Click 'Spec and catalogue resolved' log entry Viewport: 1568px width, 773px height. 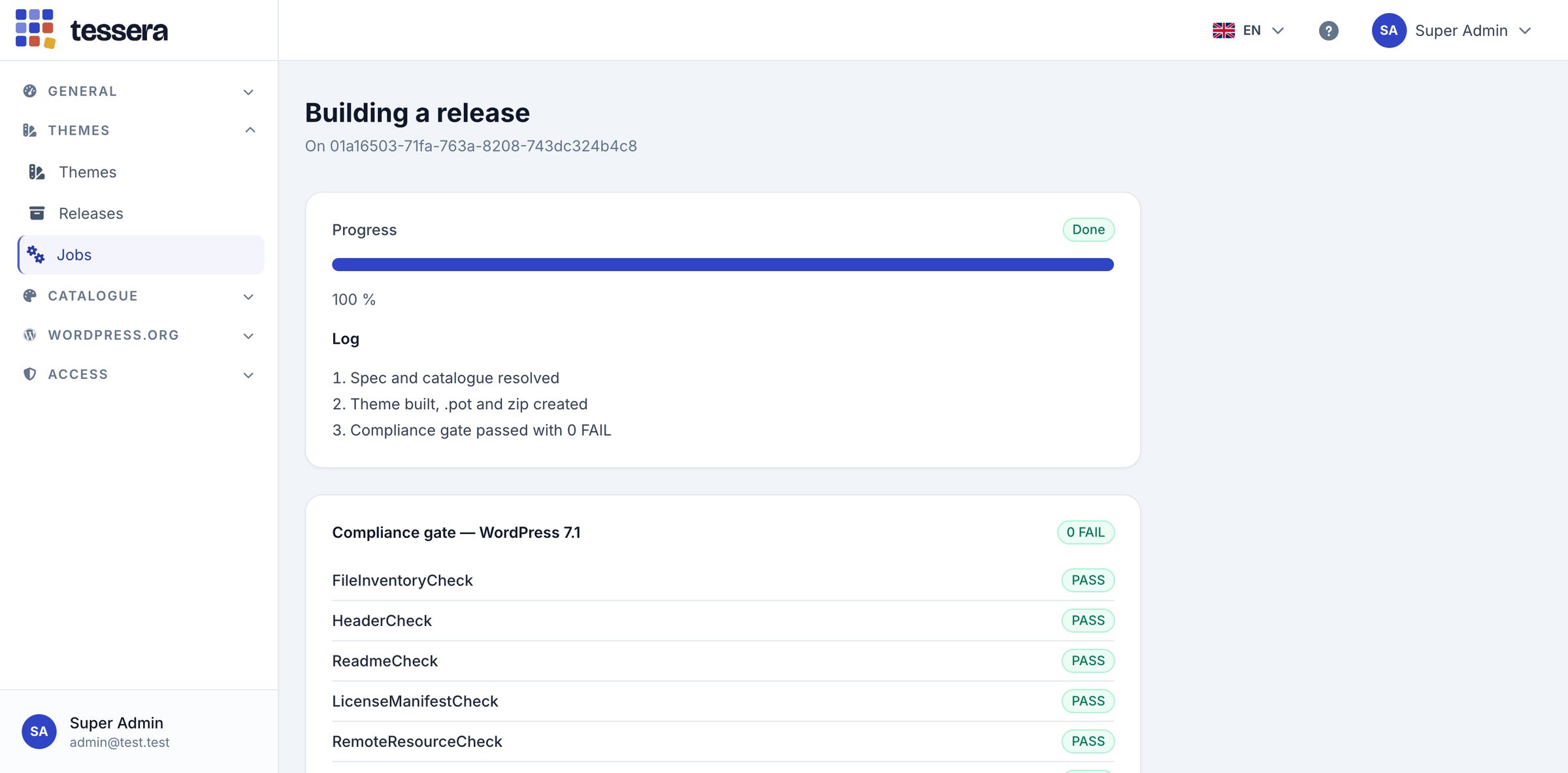coord(455,378)
